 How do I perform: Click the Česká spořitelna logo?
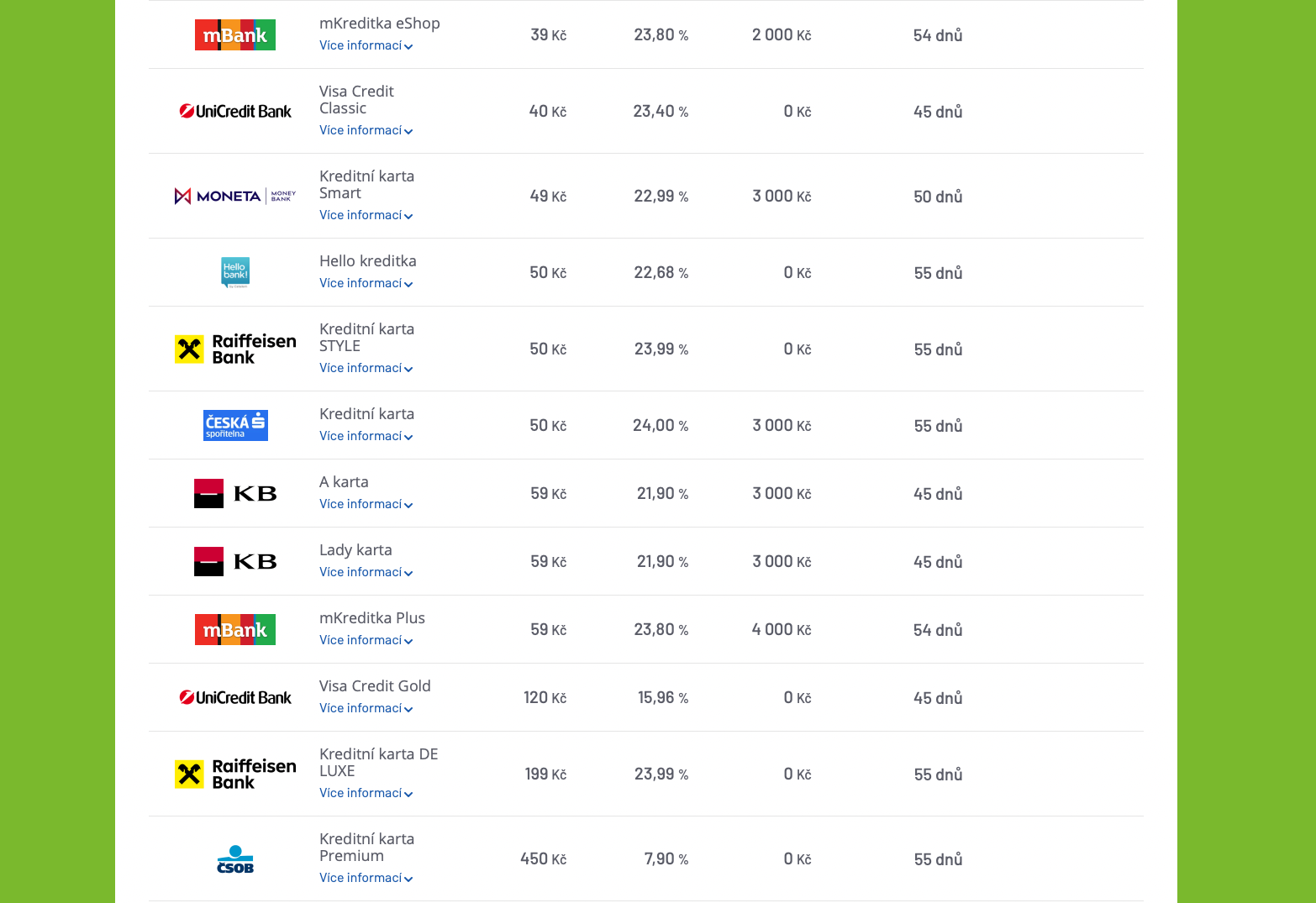coord(235,425)
